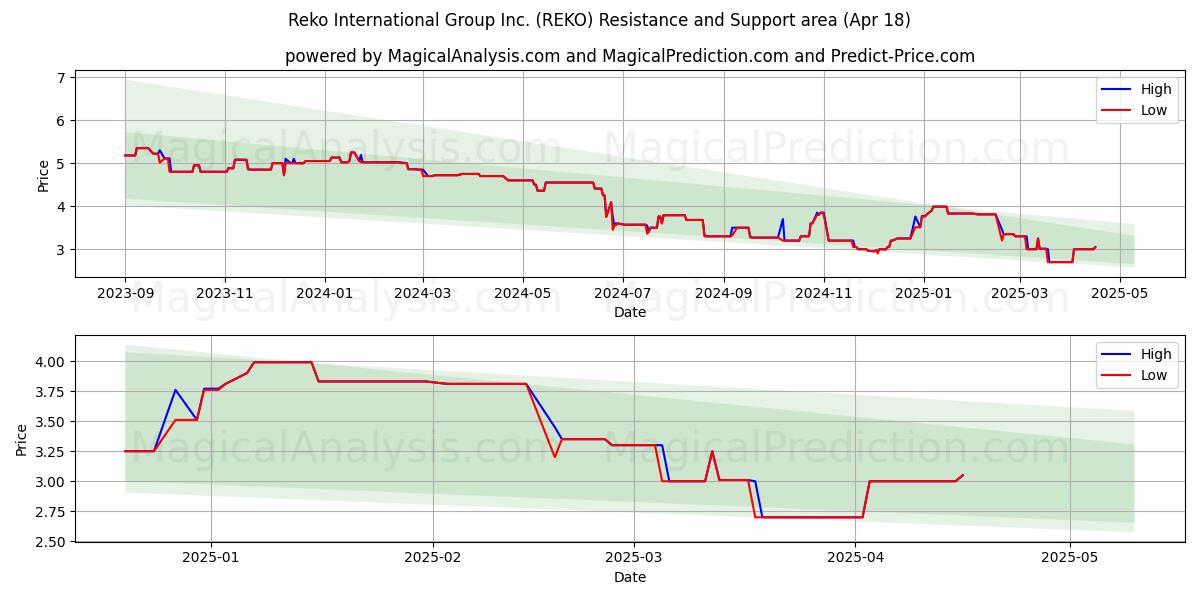1200x600 pixels.
Task: Click the 2024-01 x-axis label
Action: click(x=324, y=295)
